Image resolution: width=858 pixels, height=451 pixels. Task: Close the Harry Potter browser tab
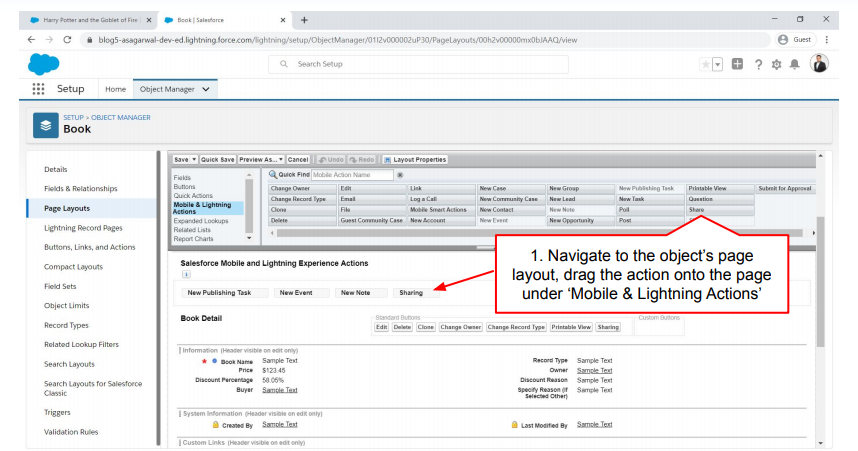pos(149,20)
